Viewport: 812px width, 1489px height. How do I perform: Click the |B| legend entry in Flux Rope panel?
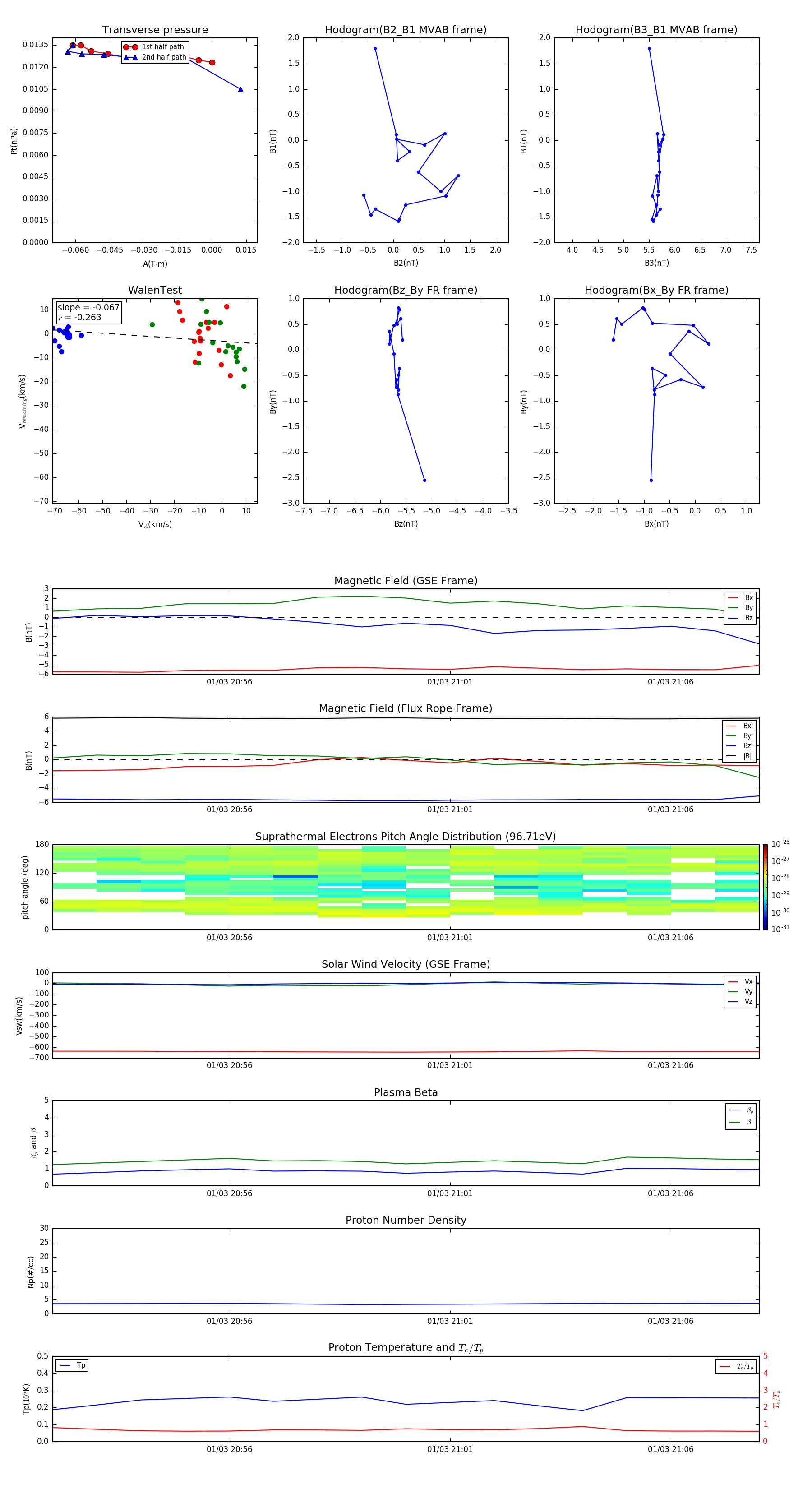[740, 756]
